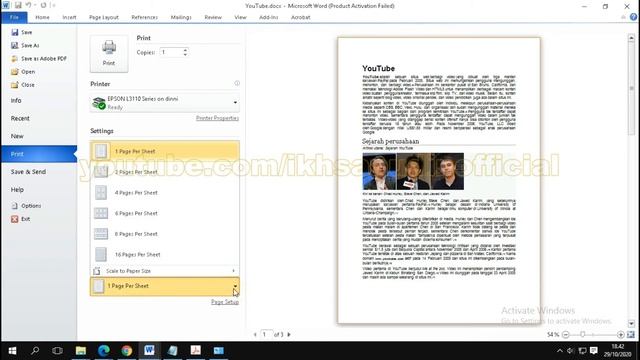Open Task View on taskbar
Viewport: 640px width, 360px height.
58,351
